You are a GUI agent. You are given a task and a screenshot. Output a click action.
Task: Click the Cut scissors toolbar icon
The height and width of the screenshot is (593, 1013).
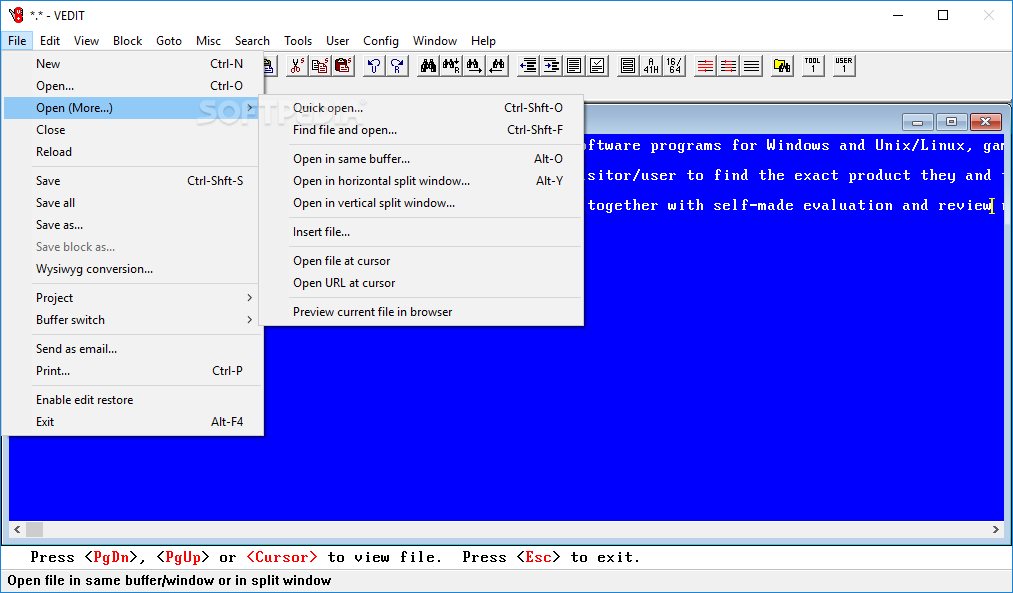click(x=297, y=65)
